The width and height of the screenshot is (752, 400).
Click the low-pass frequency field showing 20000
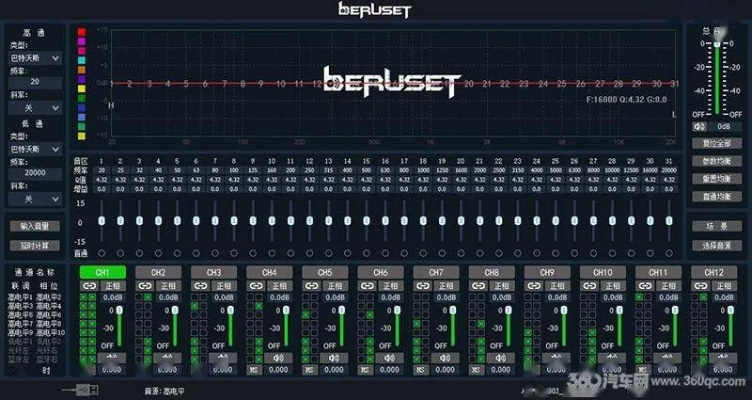click(34, 172)
